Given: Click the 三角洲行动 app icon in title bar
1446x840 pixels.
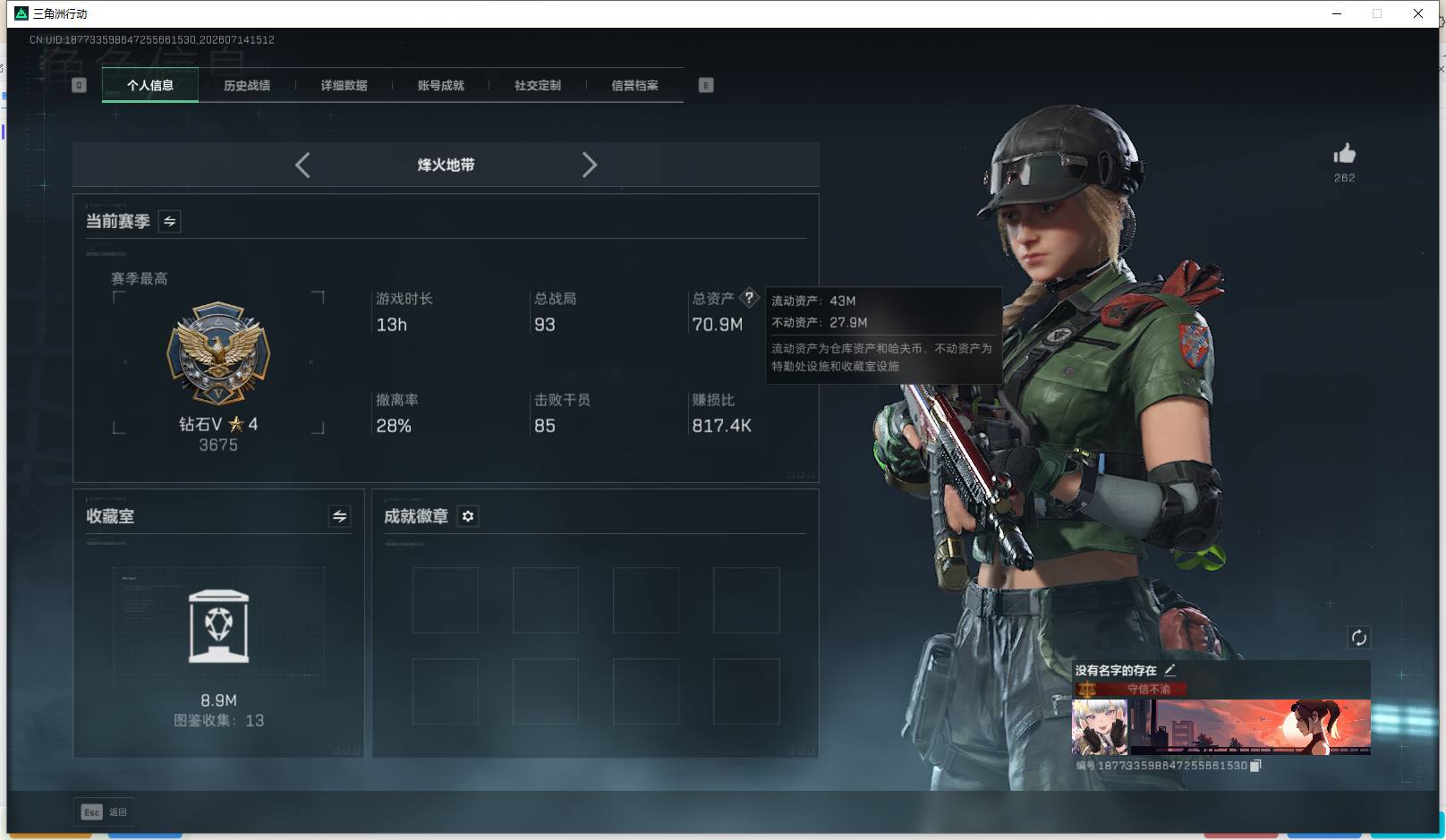Looking at the screenshot, I should point(21,13).
